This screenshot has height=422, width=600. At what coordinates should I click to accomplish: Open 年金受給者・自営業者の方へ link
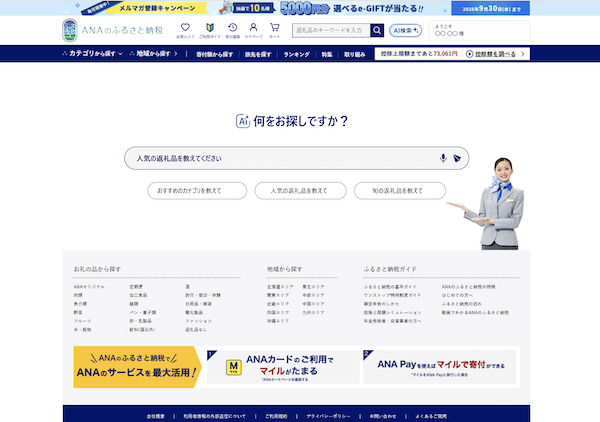tap(392, 321)
